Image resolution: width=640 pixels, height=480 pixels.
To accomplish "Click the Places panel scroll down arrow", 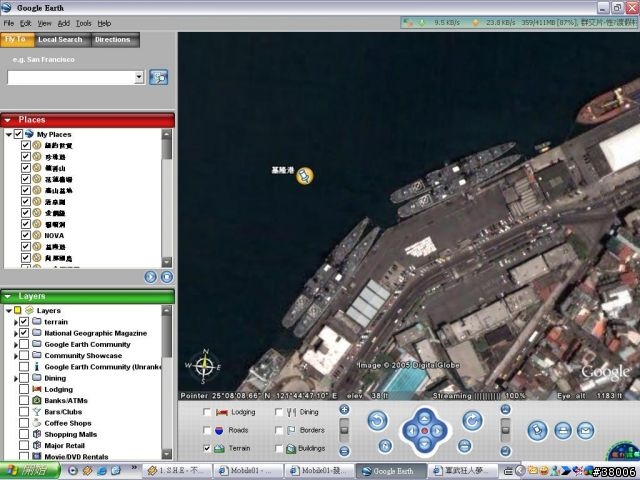I will pos(167,262).
